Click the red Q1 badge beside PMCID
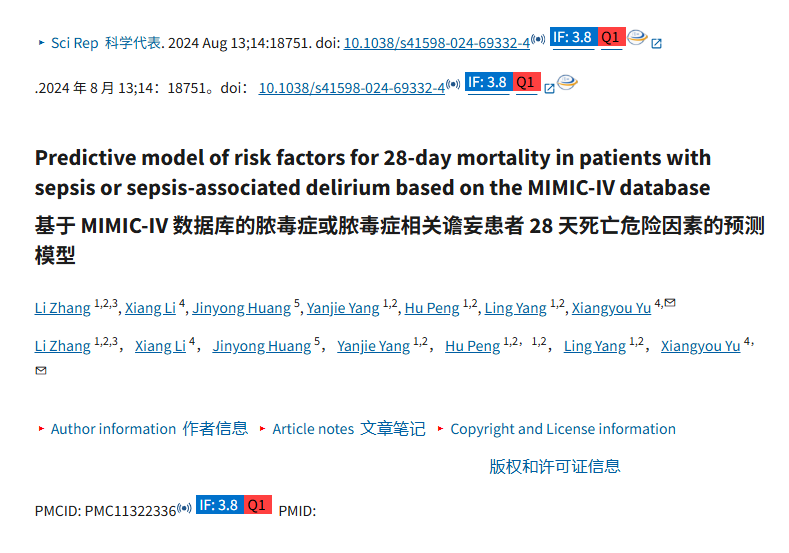Image resolution: width=789 pixels, height=553 pixels. (258, 505)
